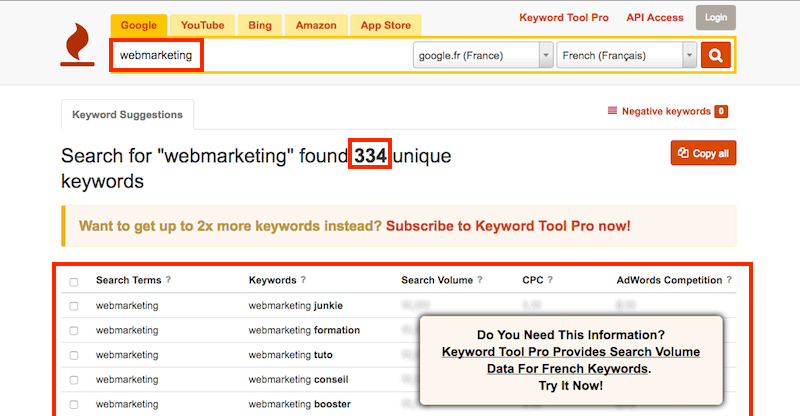Check the box for webmarketing junkie row
Viewport: 800px width, 416px height.
[73, 306]
